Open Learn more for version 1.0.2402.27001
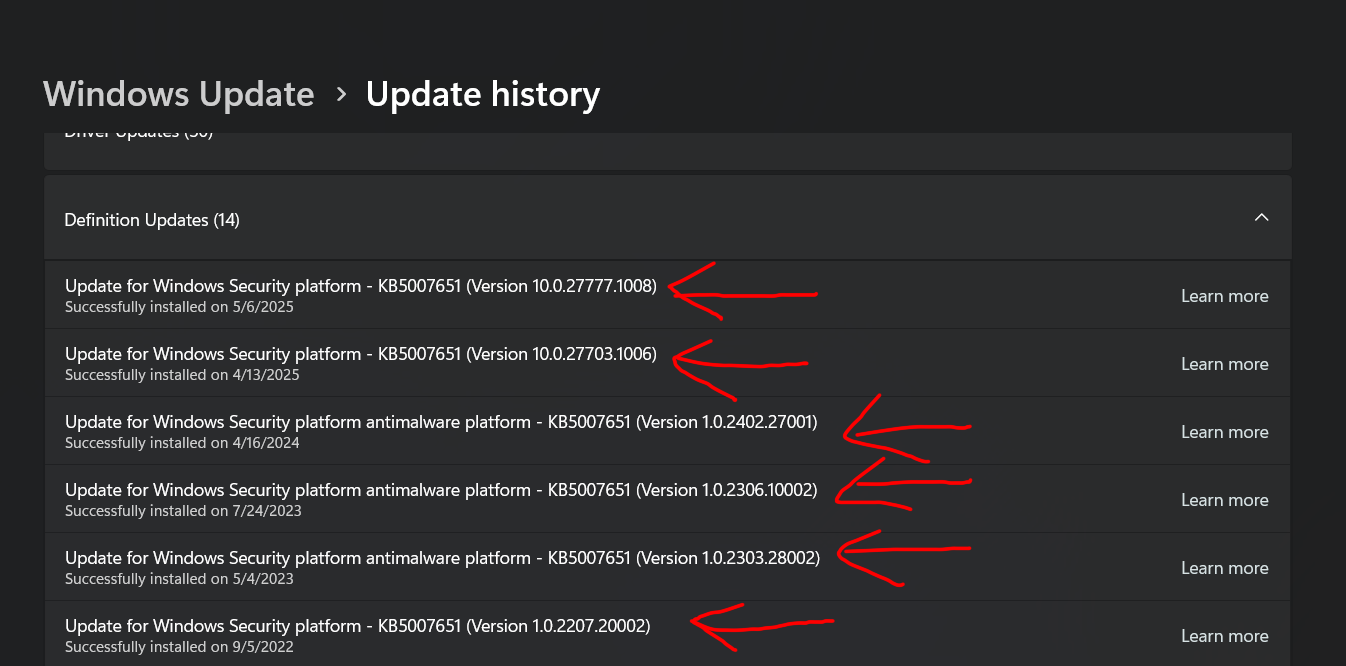 (1224, 432)
